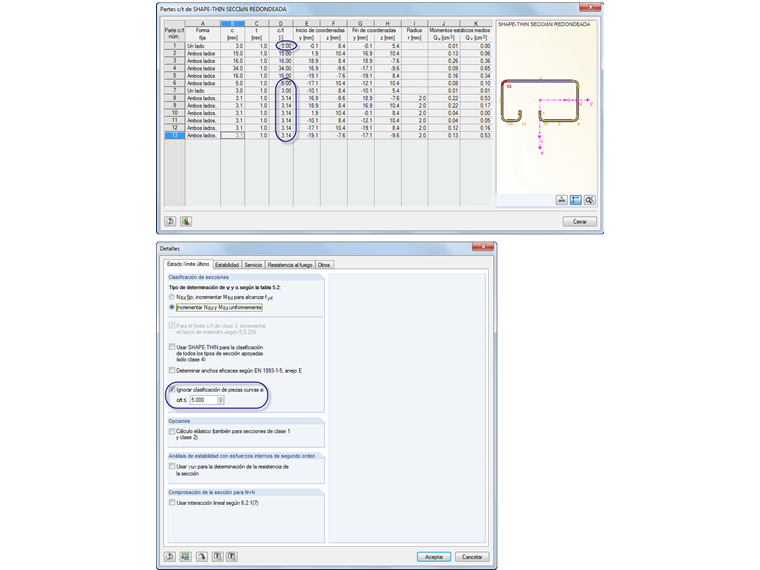The image size is (760, 570).
Task: Toggle greyed 'Para el límite c/t de clase 3' checkbox
Action: tap(172, 326)
